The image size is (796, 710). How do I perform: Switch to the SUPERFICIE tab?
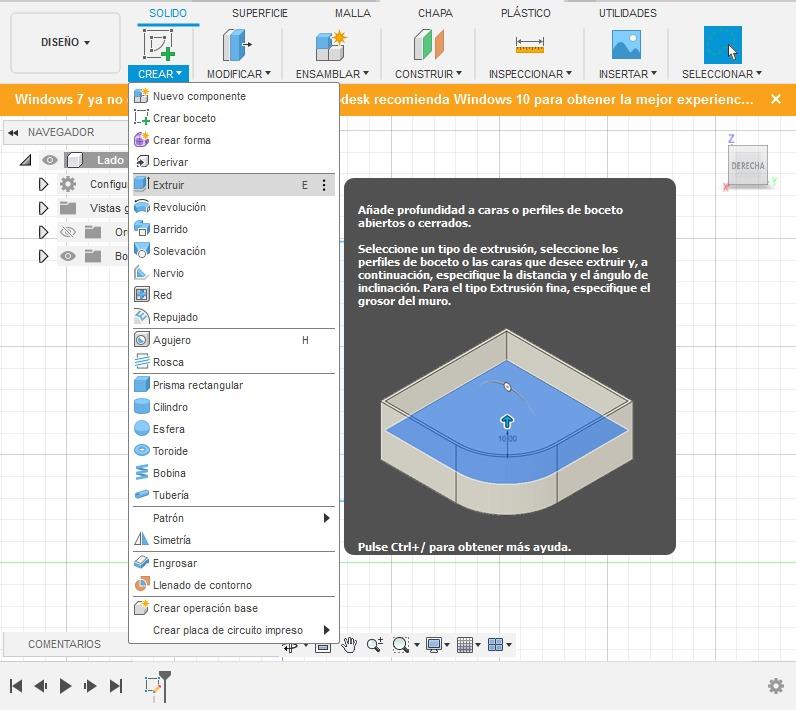259,13
